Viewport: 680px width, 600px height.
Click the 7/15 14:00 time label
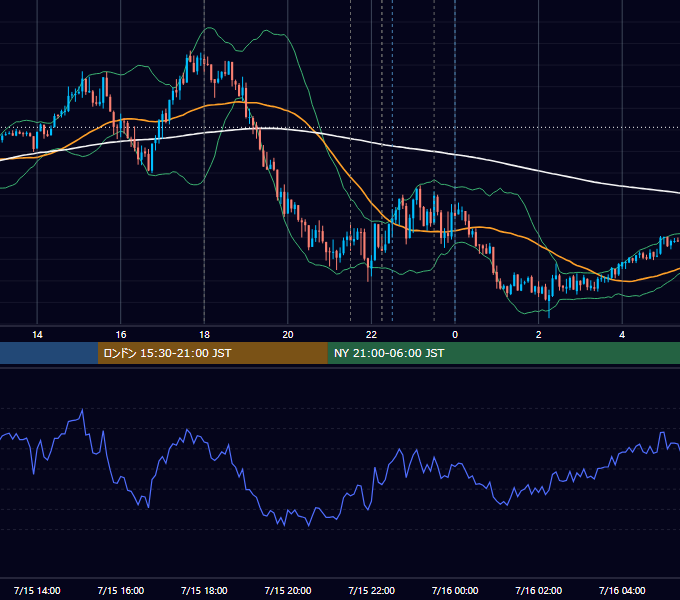(37, 590)
